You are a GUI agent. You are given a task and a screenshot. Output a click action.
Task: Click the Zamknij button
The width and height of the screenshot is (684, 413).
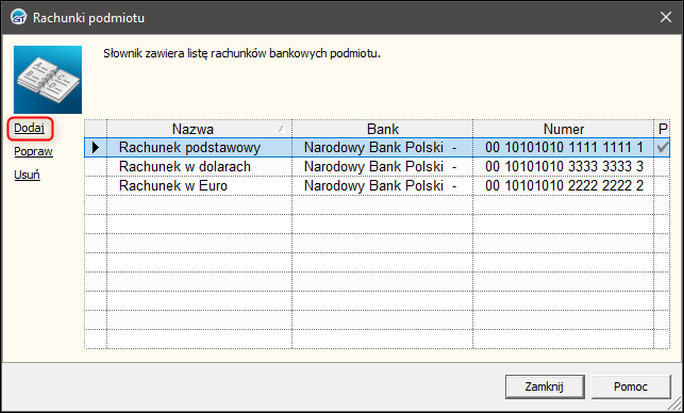pos(544,386)
